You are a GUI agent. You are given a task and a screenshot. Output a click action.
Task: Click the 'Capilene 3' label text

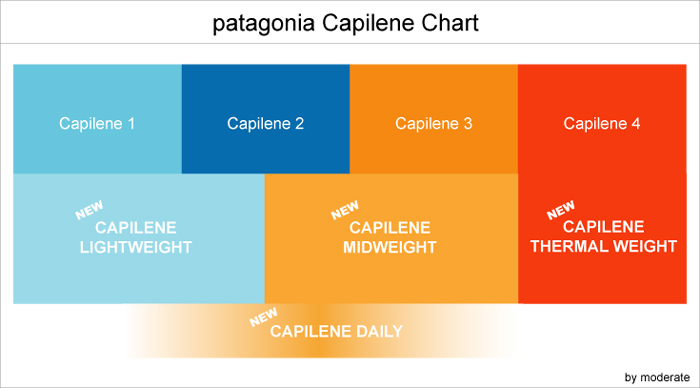pyautogui.click(x=433, y=124)
